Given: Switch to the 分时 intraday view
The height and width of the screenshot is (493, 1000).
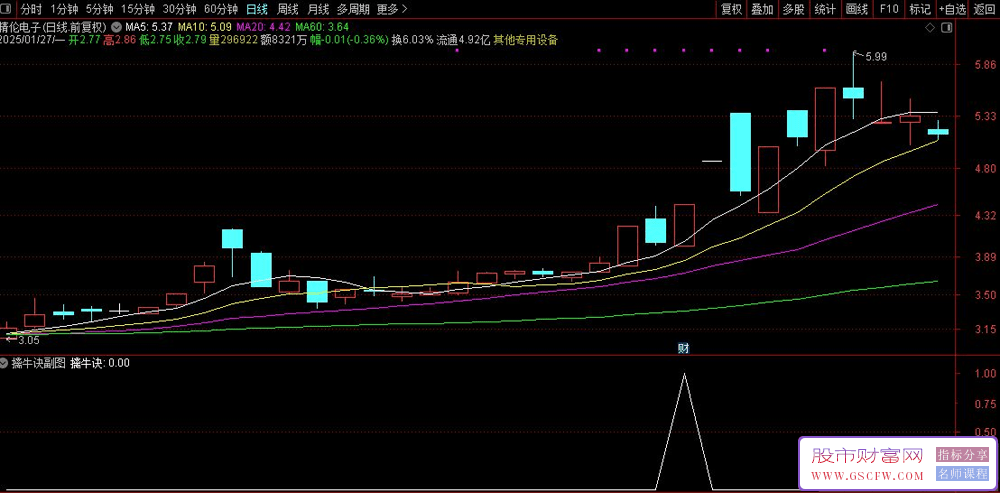Looking at the screenshot, I should [x=30, y=9].
